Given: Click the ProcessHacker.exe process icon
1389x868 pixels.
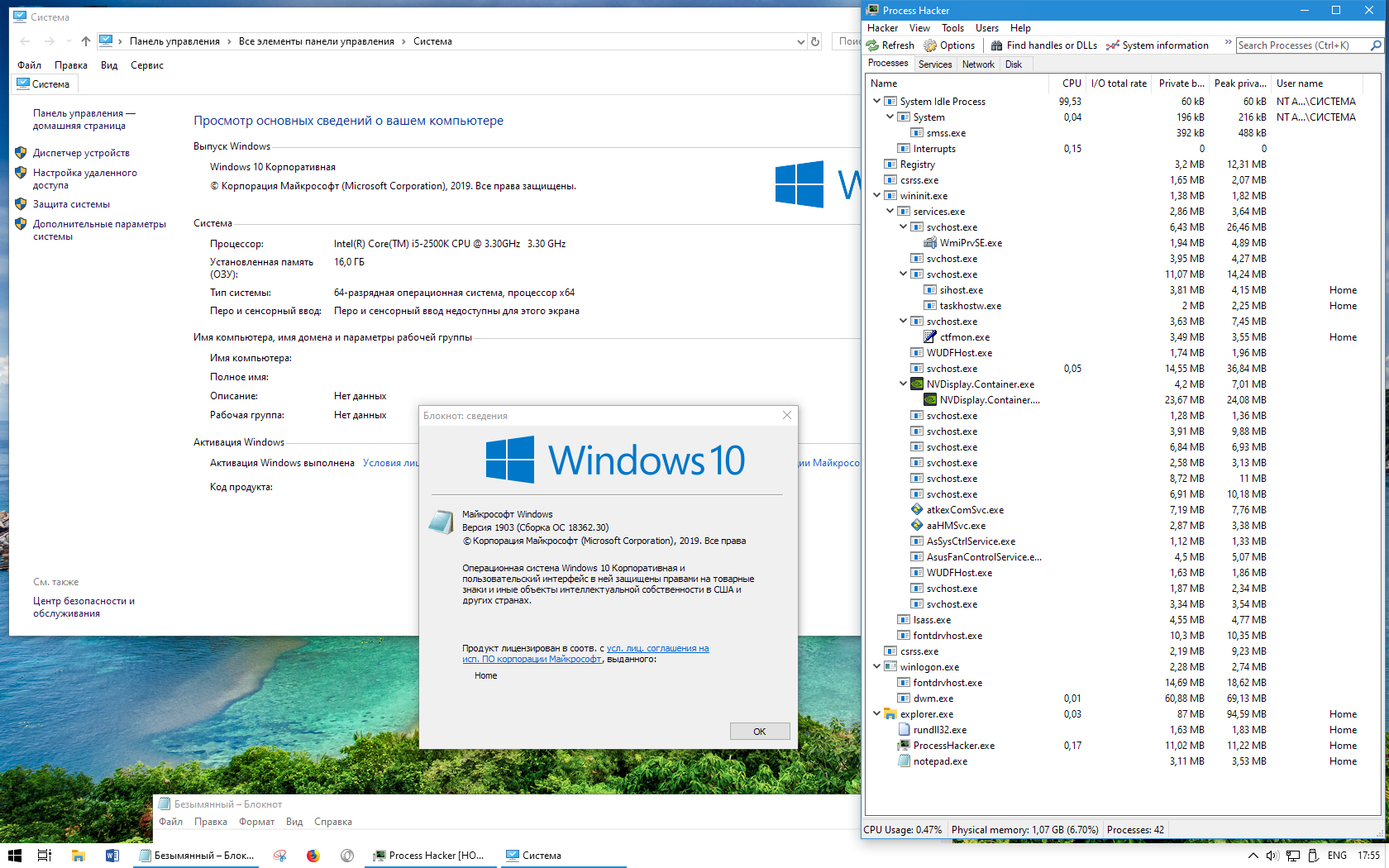Looking at the screenshot, I should click(x=904, y=746).
